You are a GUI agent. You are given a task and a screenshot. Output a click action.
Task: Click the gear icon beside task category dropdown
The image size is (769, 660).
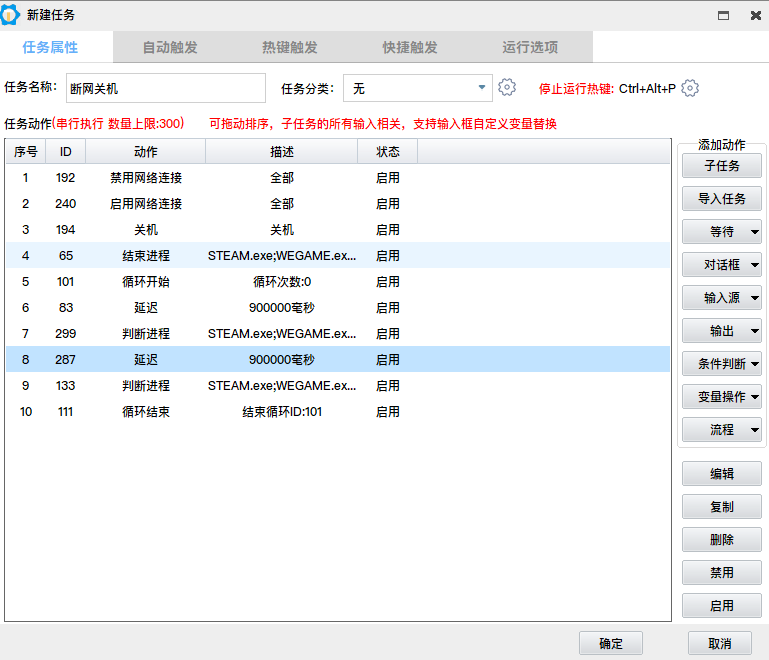[x=507, y=88]
